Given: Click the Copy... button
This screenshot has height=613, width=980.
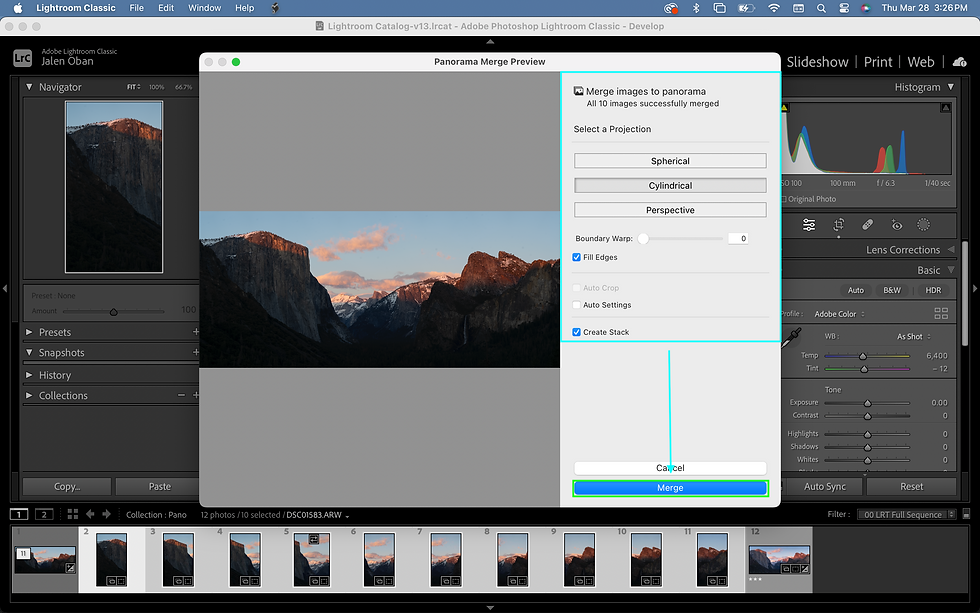Looking at the screenshot, I should pos(67,486).
